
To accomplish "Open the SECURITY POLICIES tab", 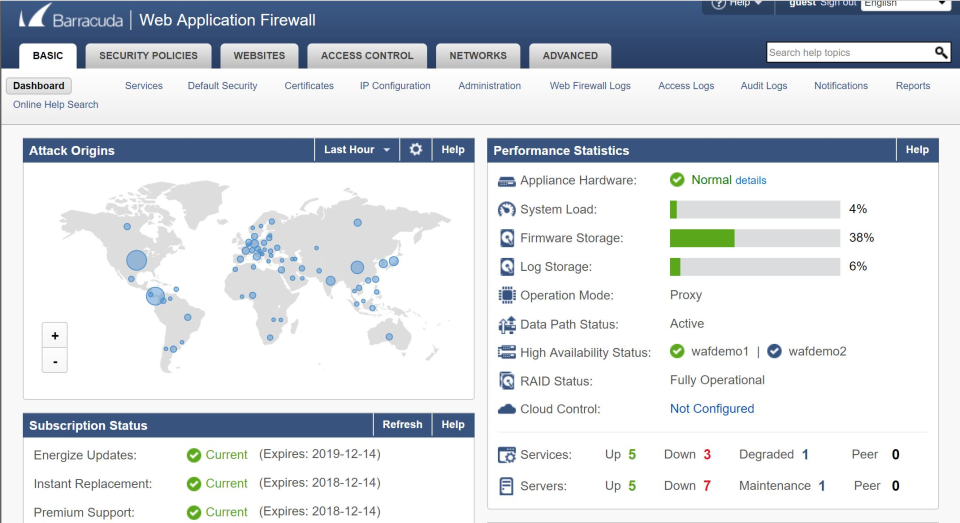I will coord(148,56).
